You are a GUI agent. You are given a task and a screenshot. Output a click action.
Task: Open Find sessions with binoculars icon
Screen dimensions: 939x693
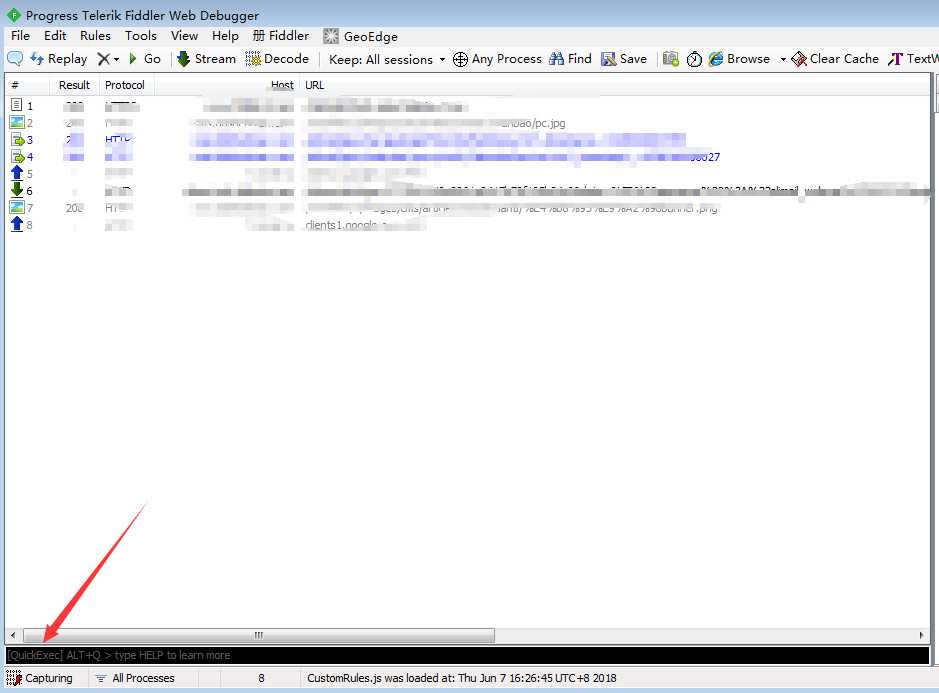point(570,59)
